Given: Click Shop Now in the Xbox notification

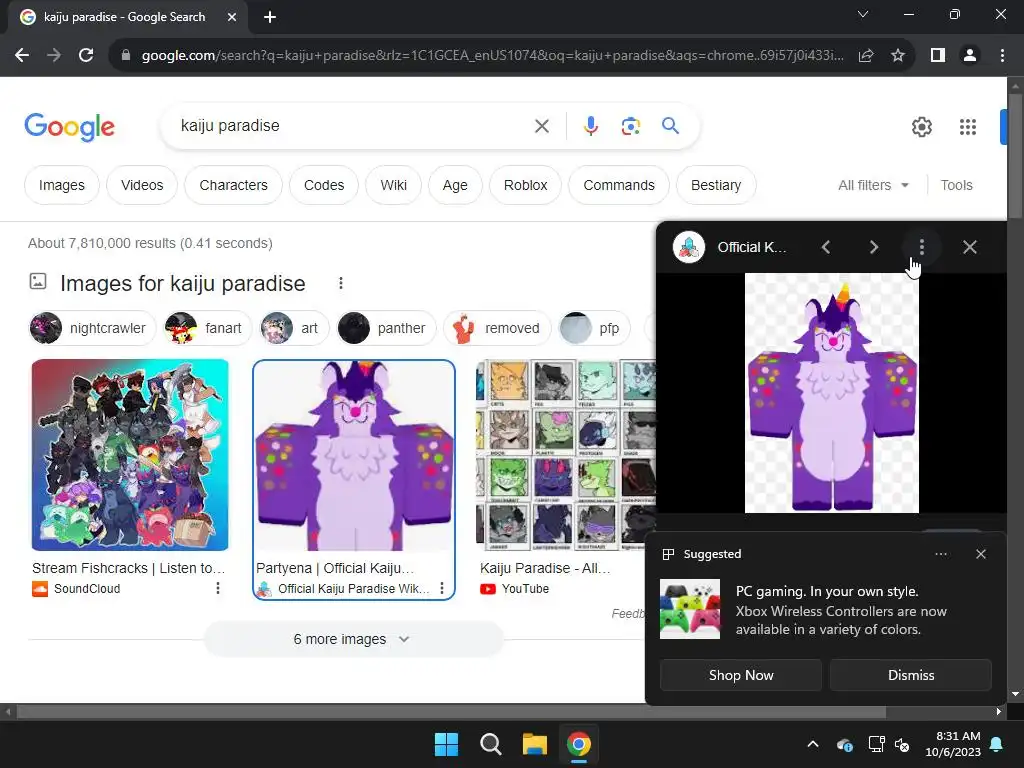Looking at the screenshot, I should [741, 675].
